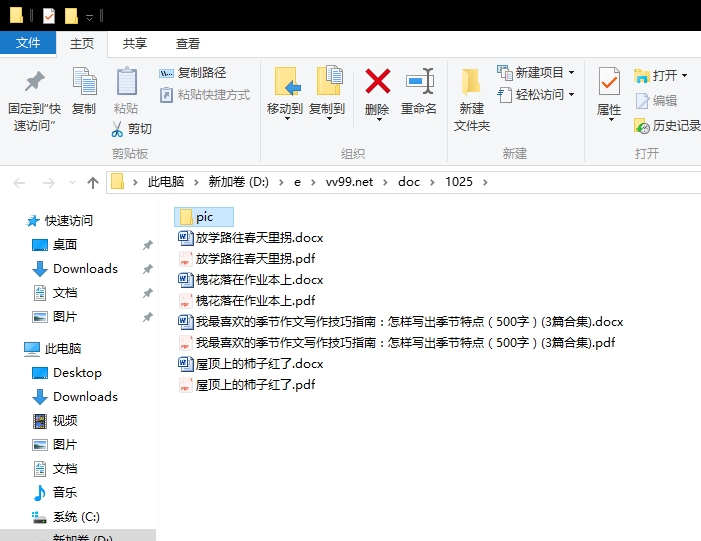
Task: Switch to the View (查看) tab
Action: coord(188,44)
